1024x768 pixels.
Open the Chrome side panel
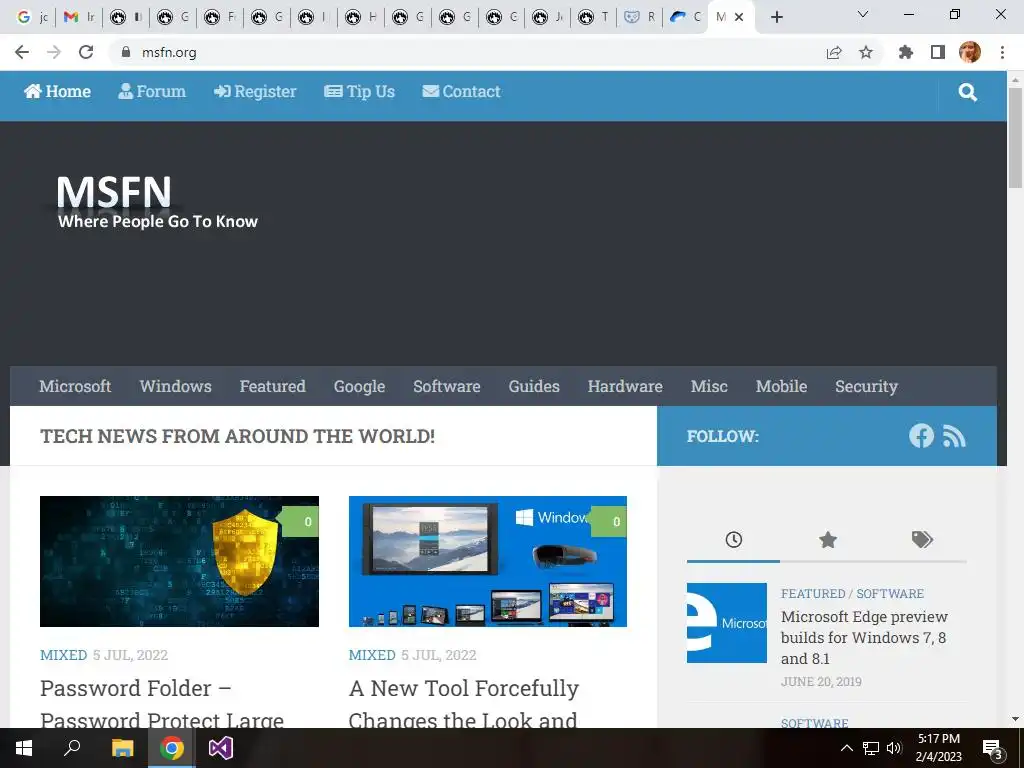pyautogui.click(x=938, y=52)
